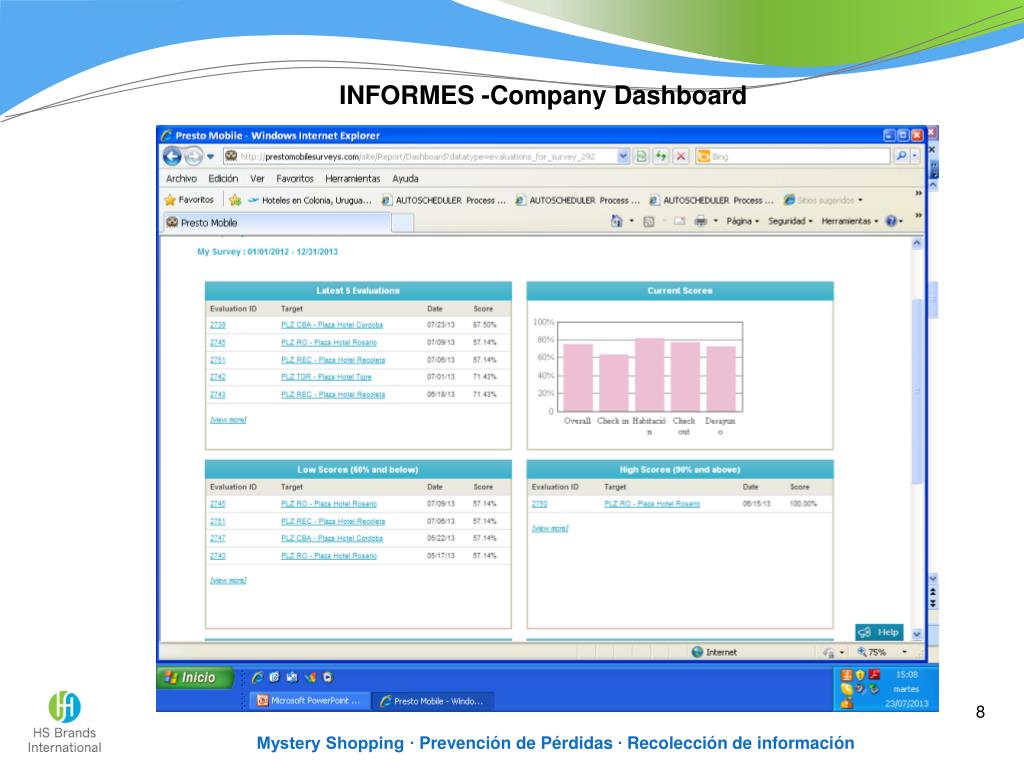Open the Edición menu
Image resolution: width=1024 pixels, height=768 pixels.
coord(223,178)
